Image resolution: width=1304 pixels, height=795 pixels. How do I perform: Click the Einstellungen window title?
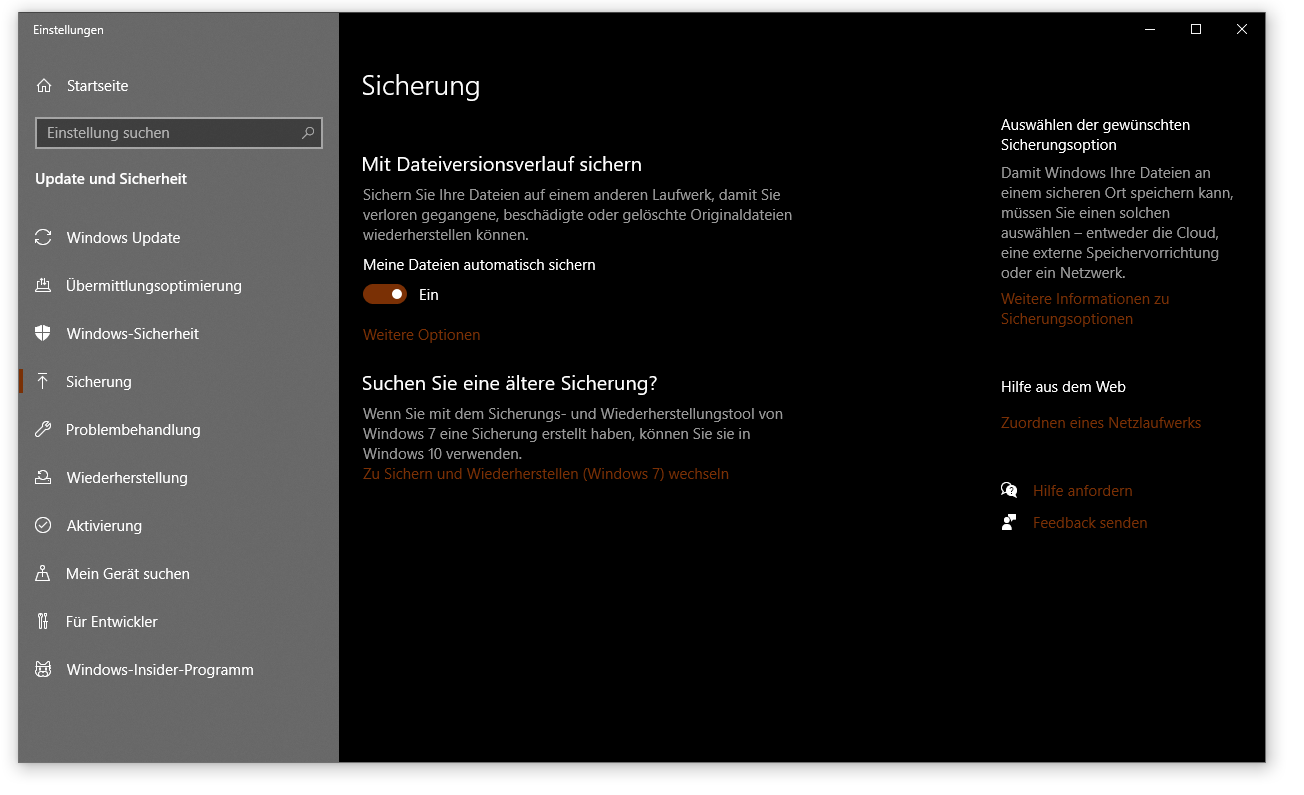[x=68, y=30]
